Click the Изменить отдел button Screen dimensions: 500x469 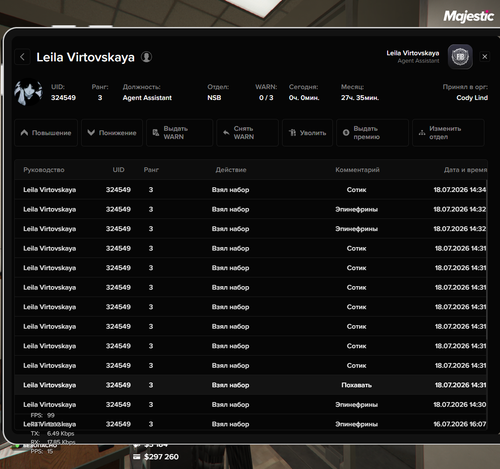[x=448, y=133]
